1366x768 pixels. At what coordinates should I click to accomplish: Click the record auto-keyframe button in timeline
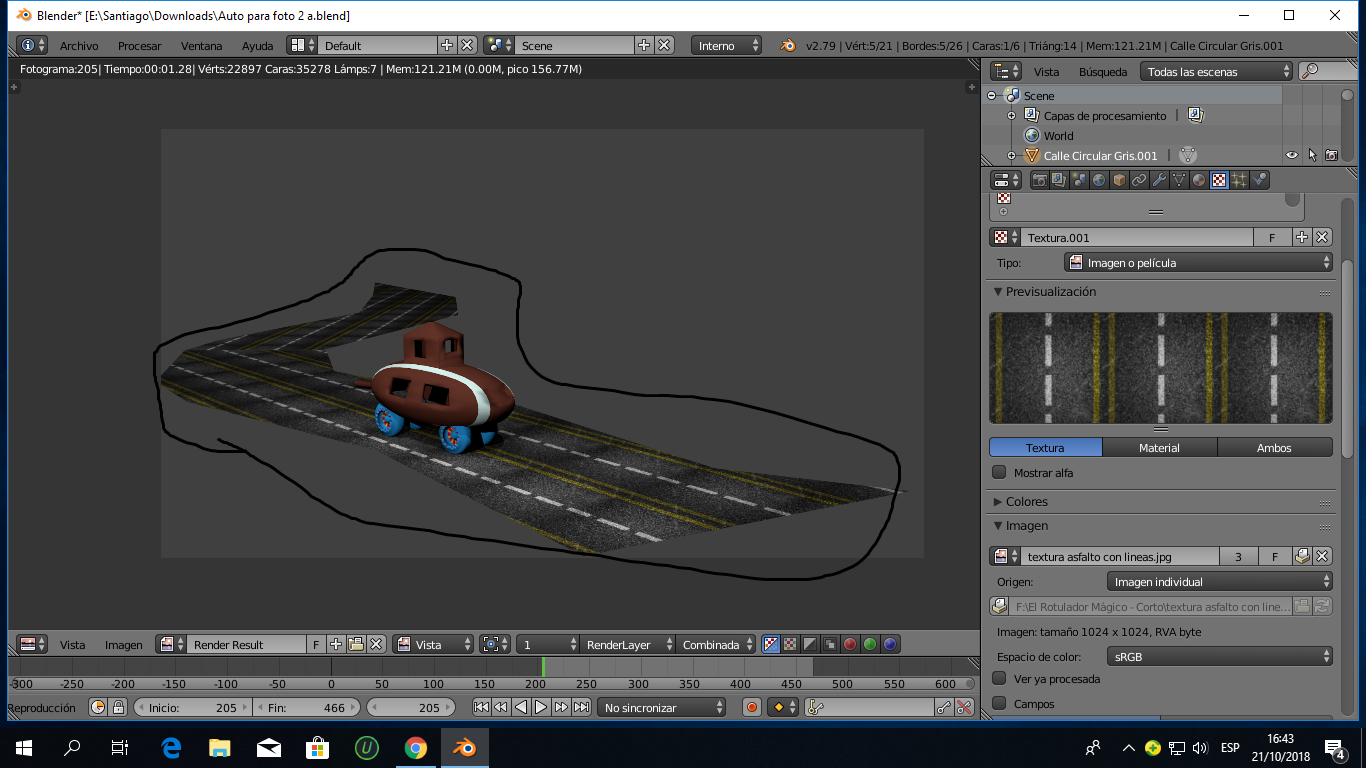click(x=752, y=707)
